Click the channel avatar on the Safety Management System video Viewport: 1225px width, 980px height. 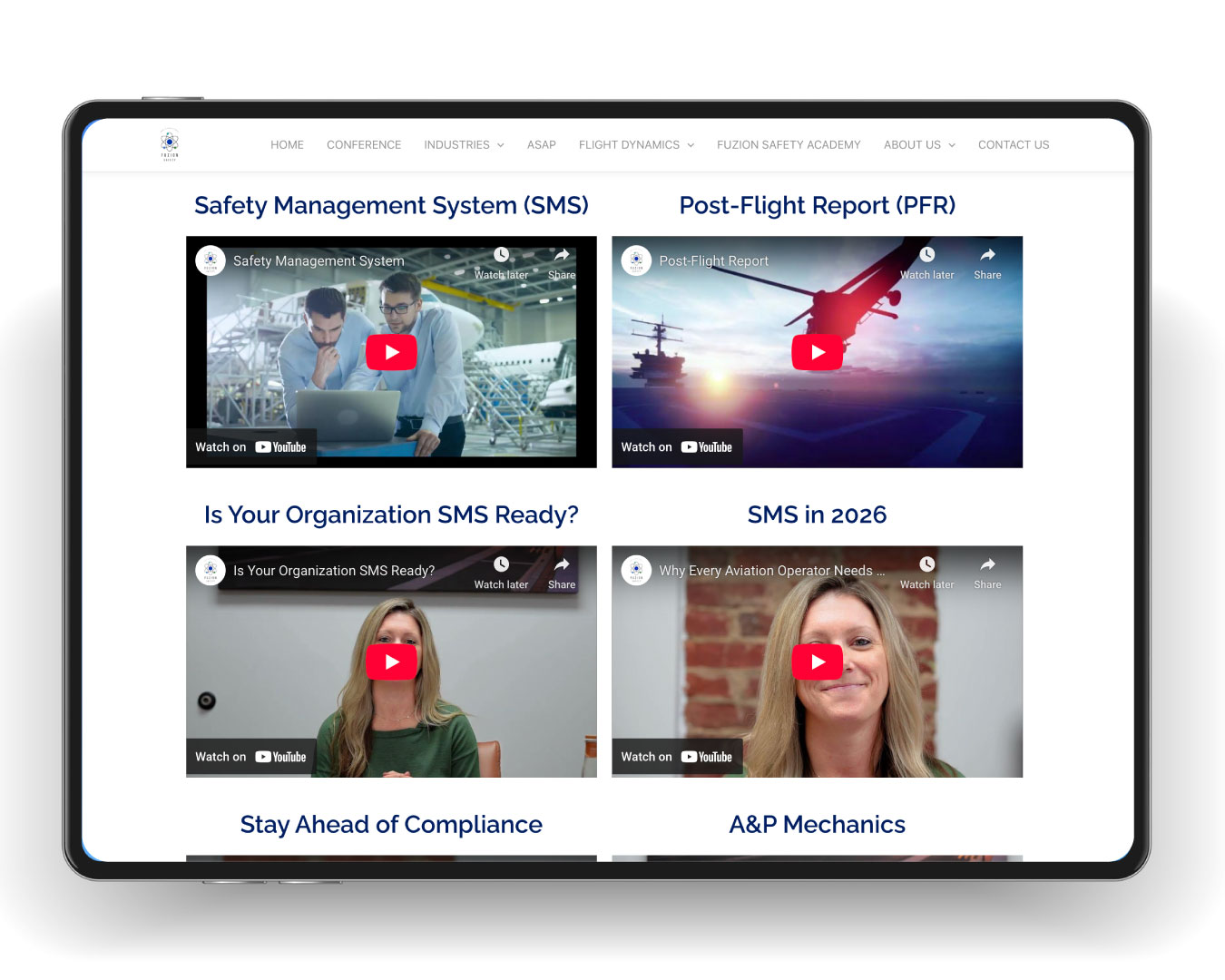pos(210,260)
